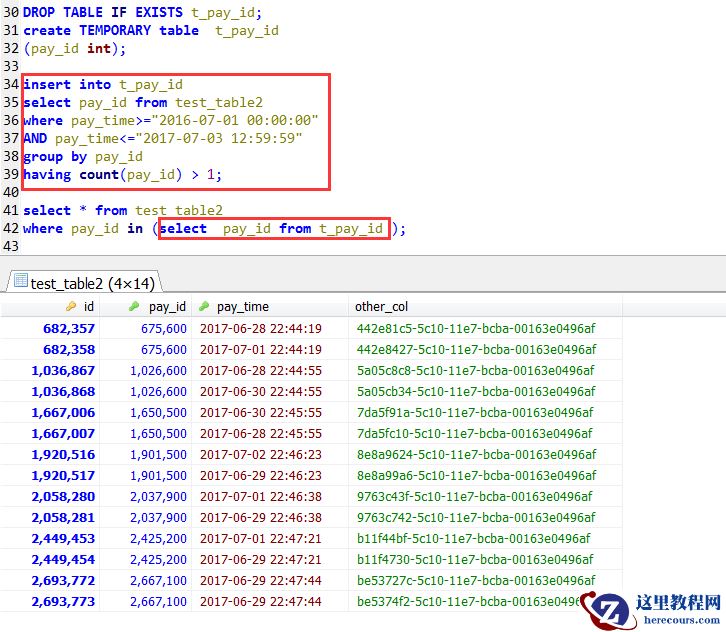Click pay_time 2017-07-02 22:46:23
726x632 pixels.
click(x=261, y=455)
